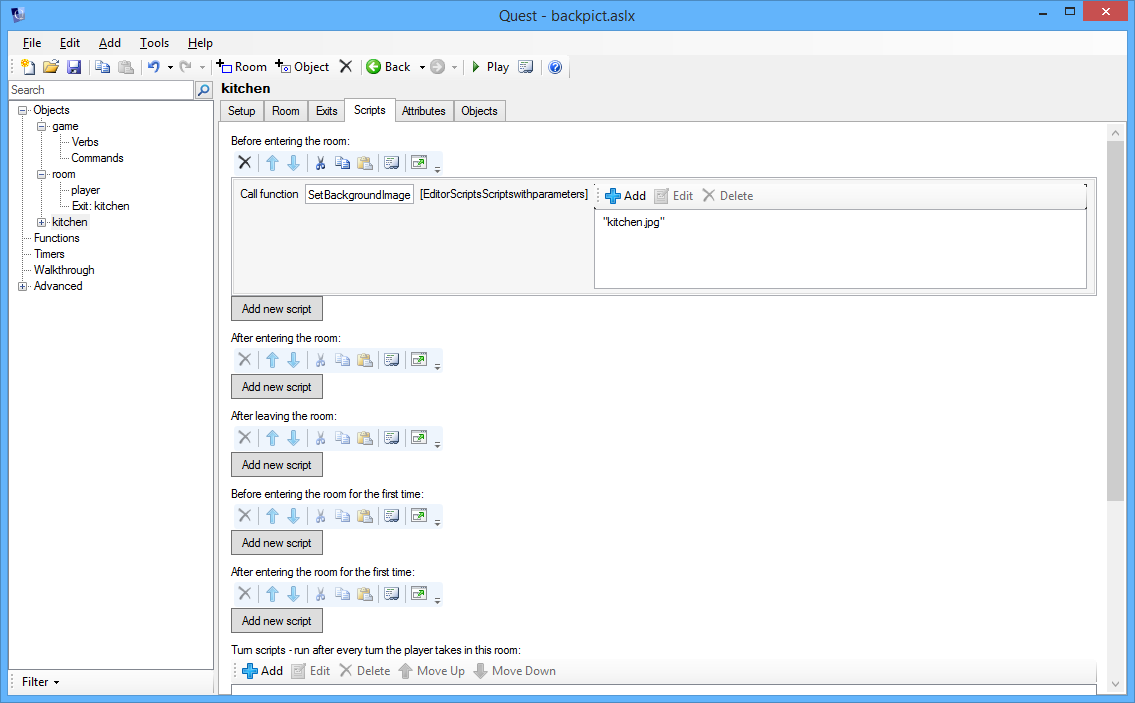Image resolution: width=1135 pixels, height=703 pixels.
Task: Click the search magnifier icon
Action: tap(204, 90)
